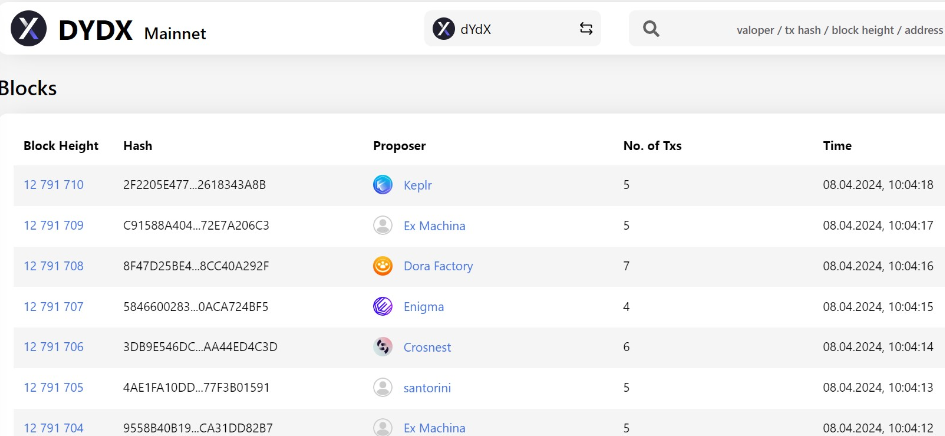The height and width of the screenshot is (436, 945).
Task: Open the Keplr proposer page
Action: tap(418, 185)
